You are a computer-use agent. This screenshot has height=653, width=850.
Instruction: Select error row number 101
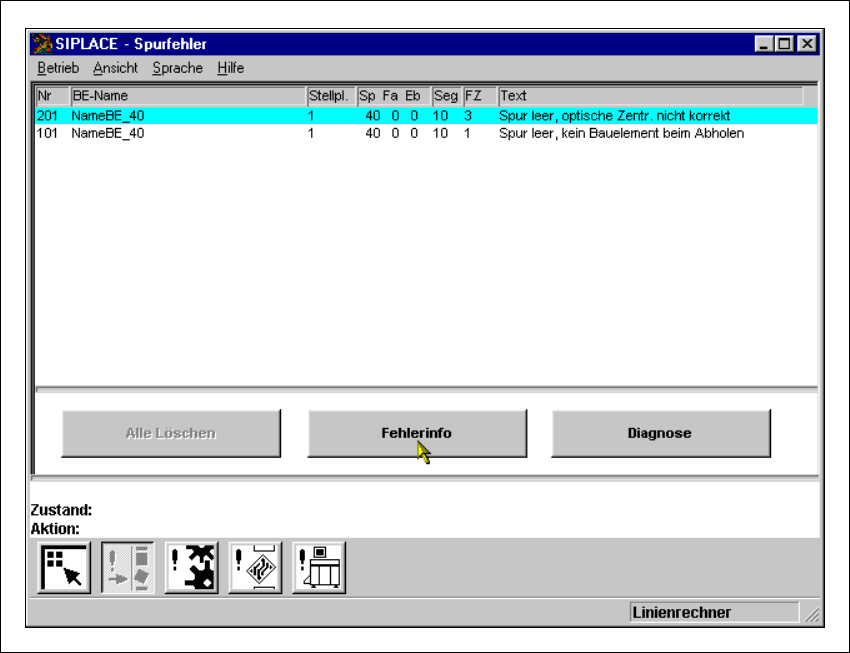click(426, 133)
